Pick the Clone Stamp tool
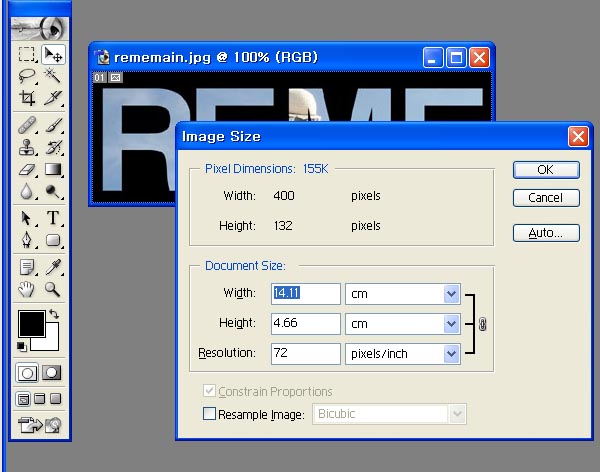The width and height of the screenshot is (600, 472). (27, 147)
